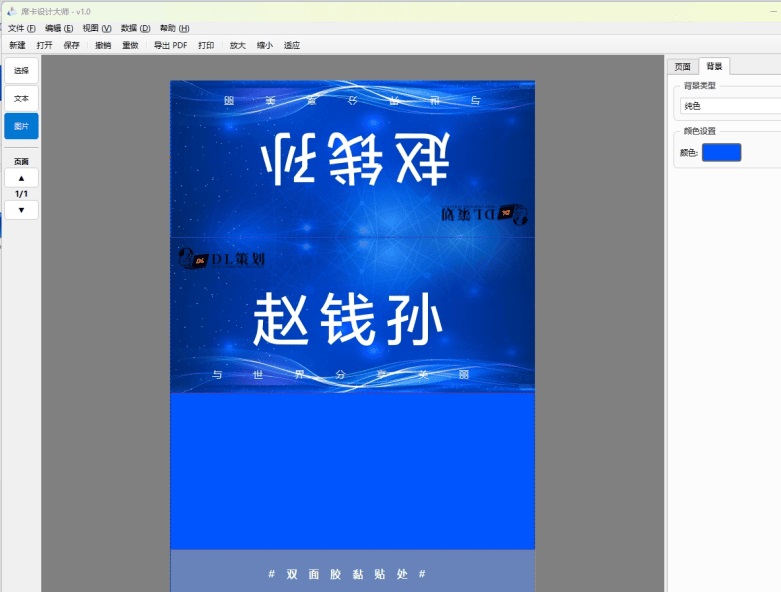
Task: Zoom in with 放大
Action: coord(237,45)
